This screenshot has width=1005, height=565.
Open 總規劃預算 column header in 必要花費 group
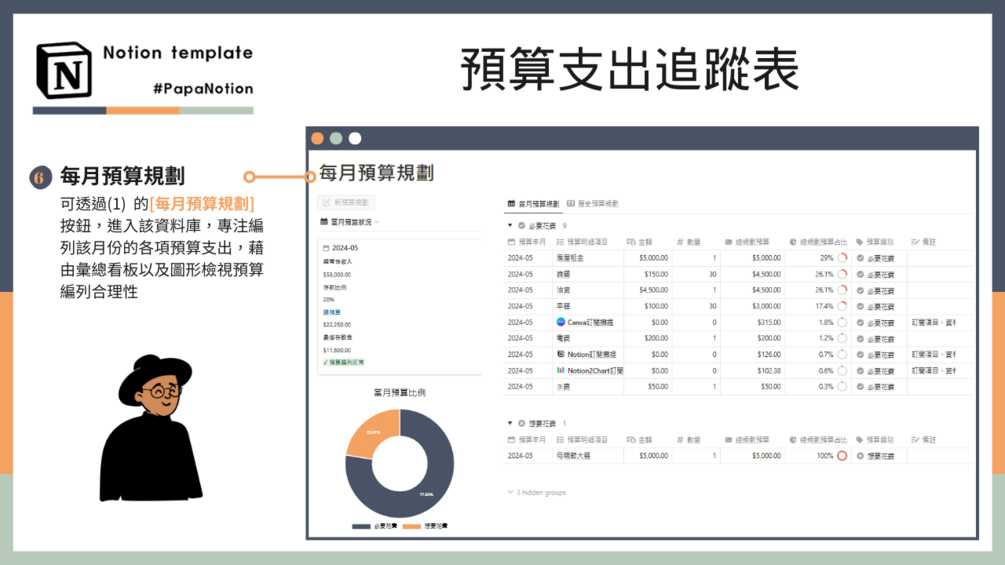[x=747, y=242]
